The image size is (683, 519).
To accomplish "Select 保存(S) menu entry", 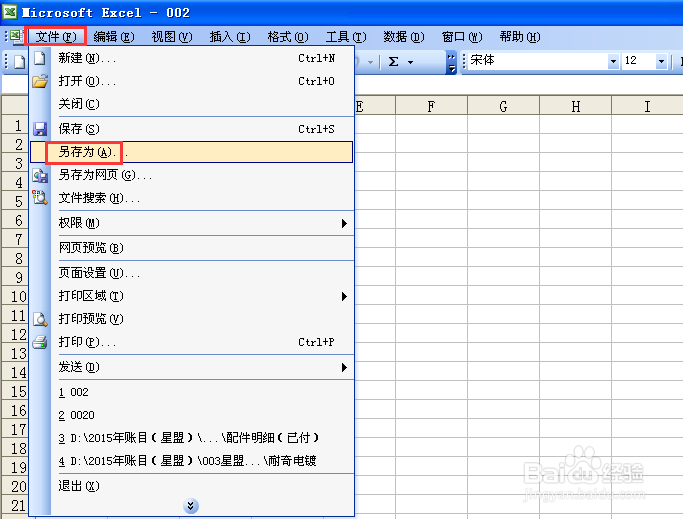I will pos(192,129).
